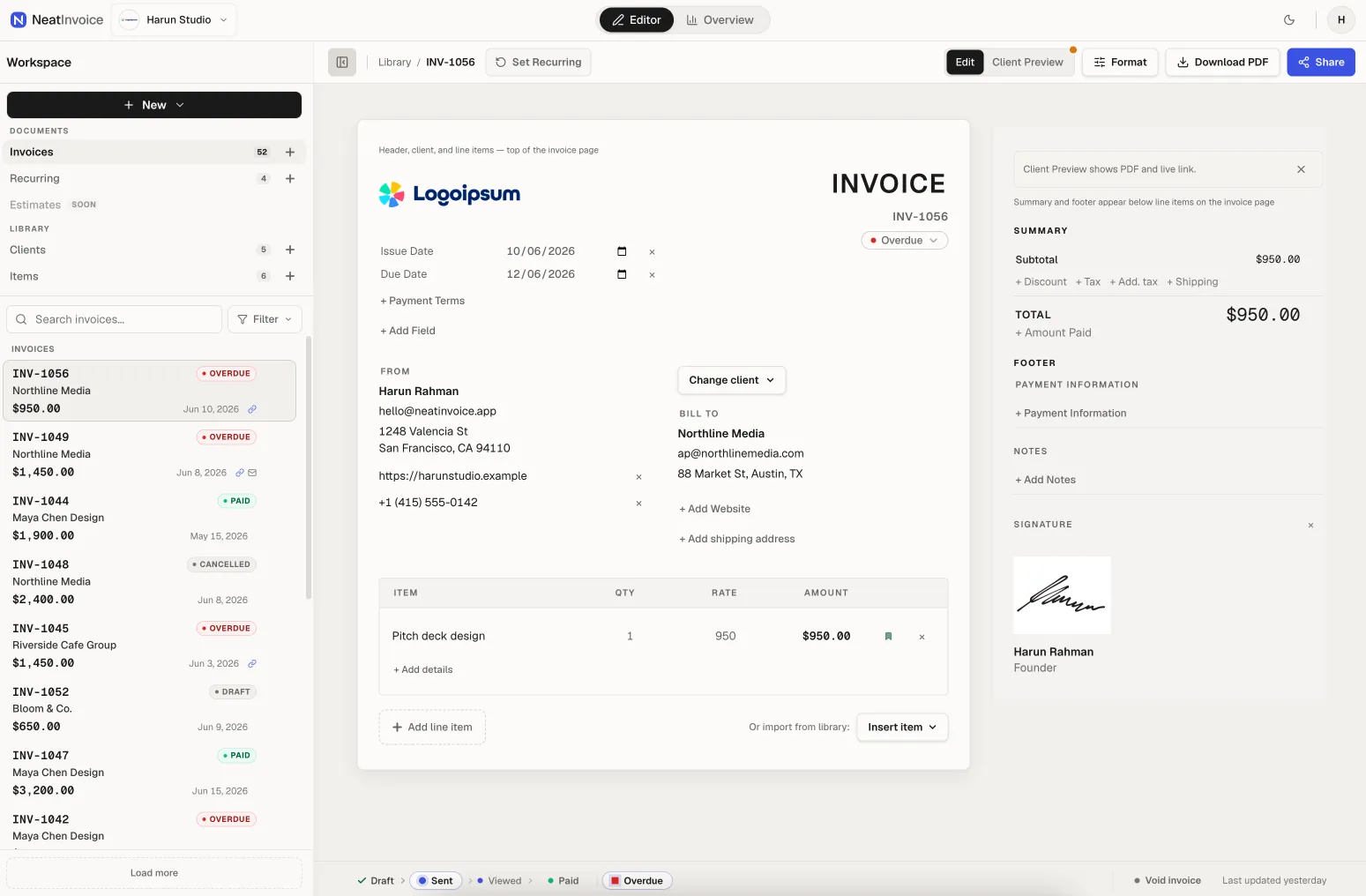Click + Add Notes
1366x896 pixels.
1045,480
